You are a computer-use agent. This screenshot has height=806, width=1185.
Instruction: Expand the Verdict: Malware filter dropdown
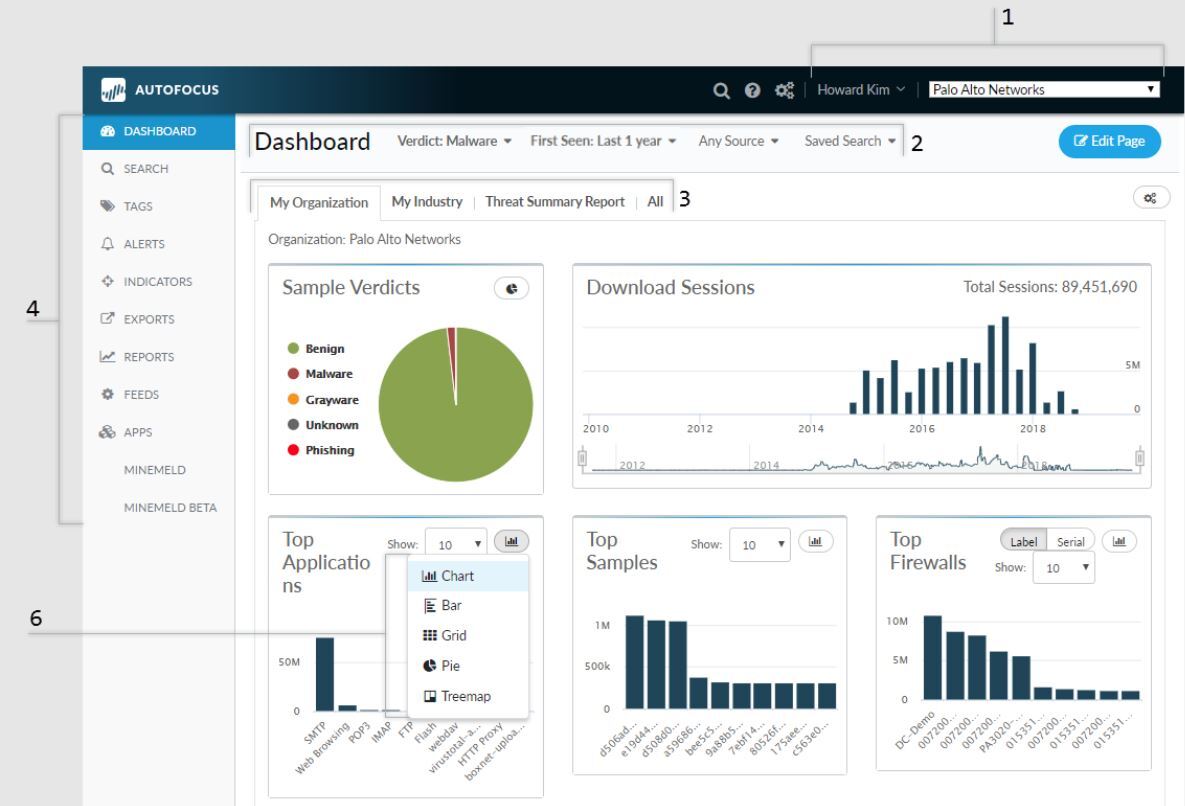coord(455,142)
